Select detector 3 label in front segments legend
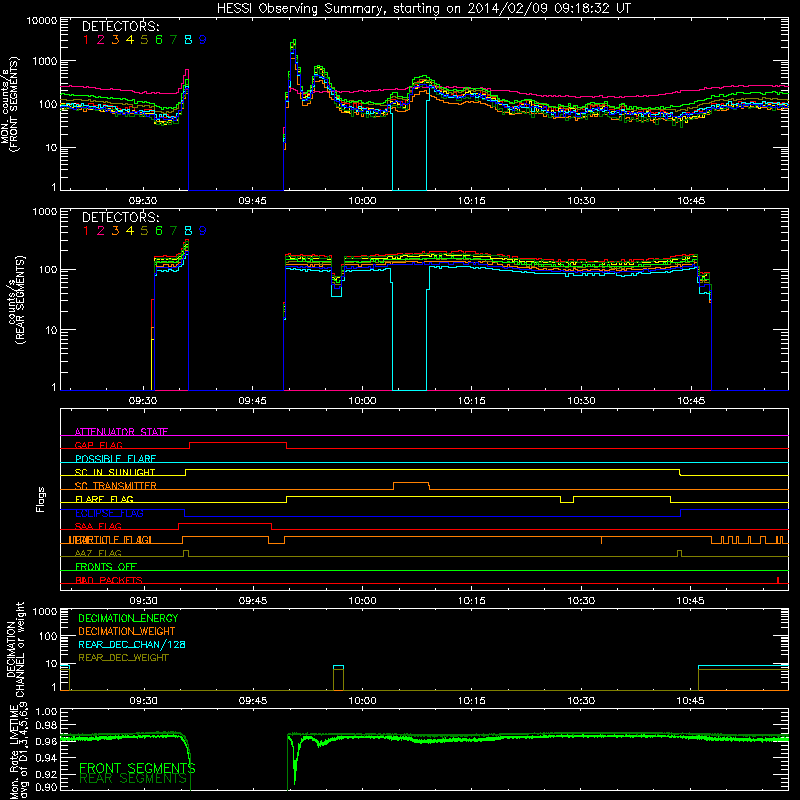This screenshot has height=800, width=800. tap(115, 40)
